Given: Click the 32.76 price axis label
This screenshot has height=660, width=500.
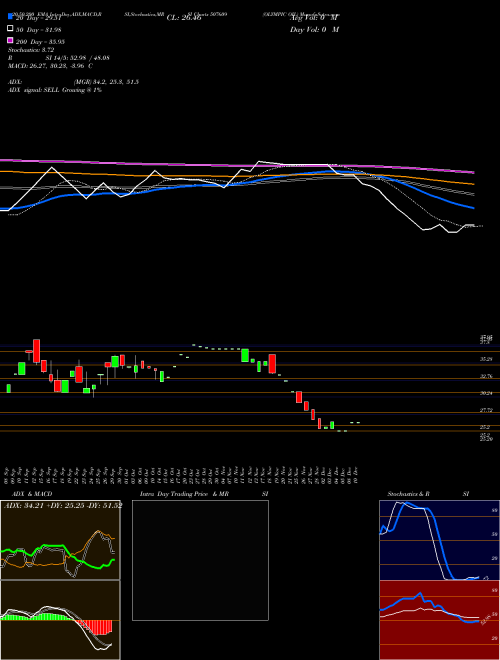Looking at the screenshot, I should click(x=487, y=376).
